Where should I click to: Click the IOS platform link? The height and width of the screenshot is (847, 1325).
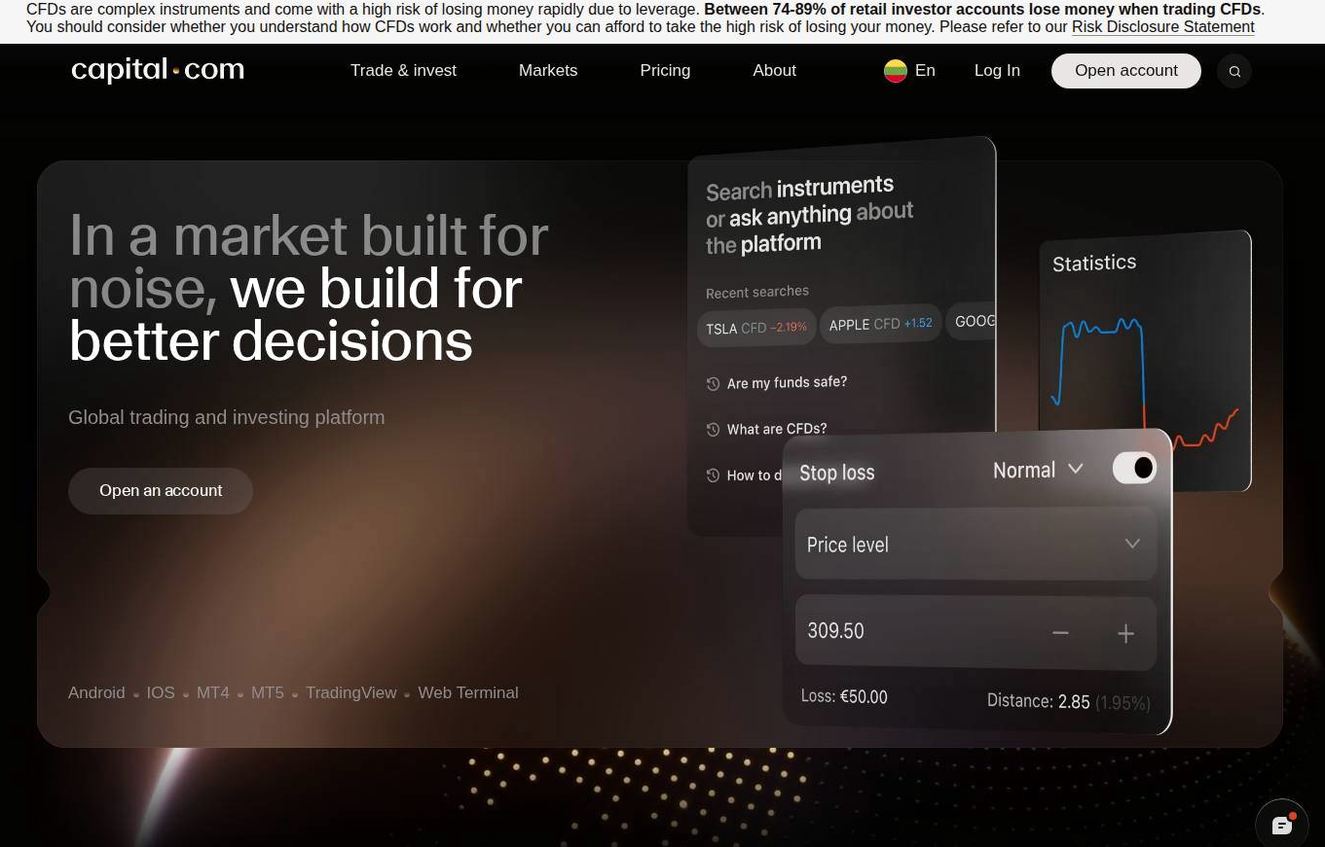[160, 693]
